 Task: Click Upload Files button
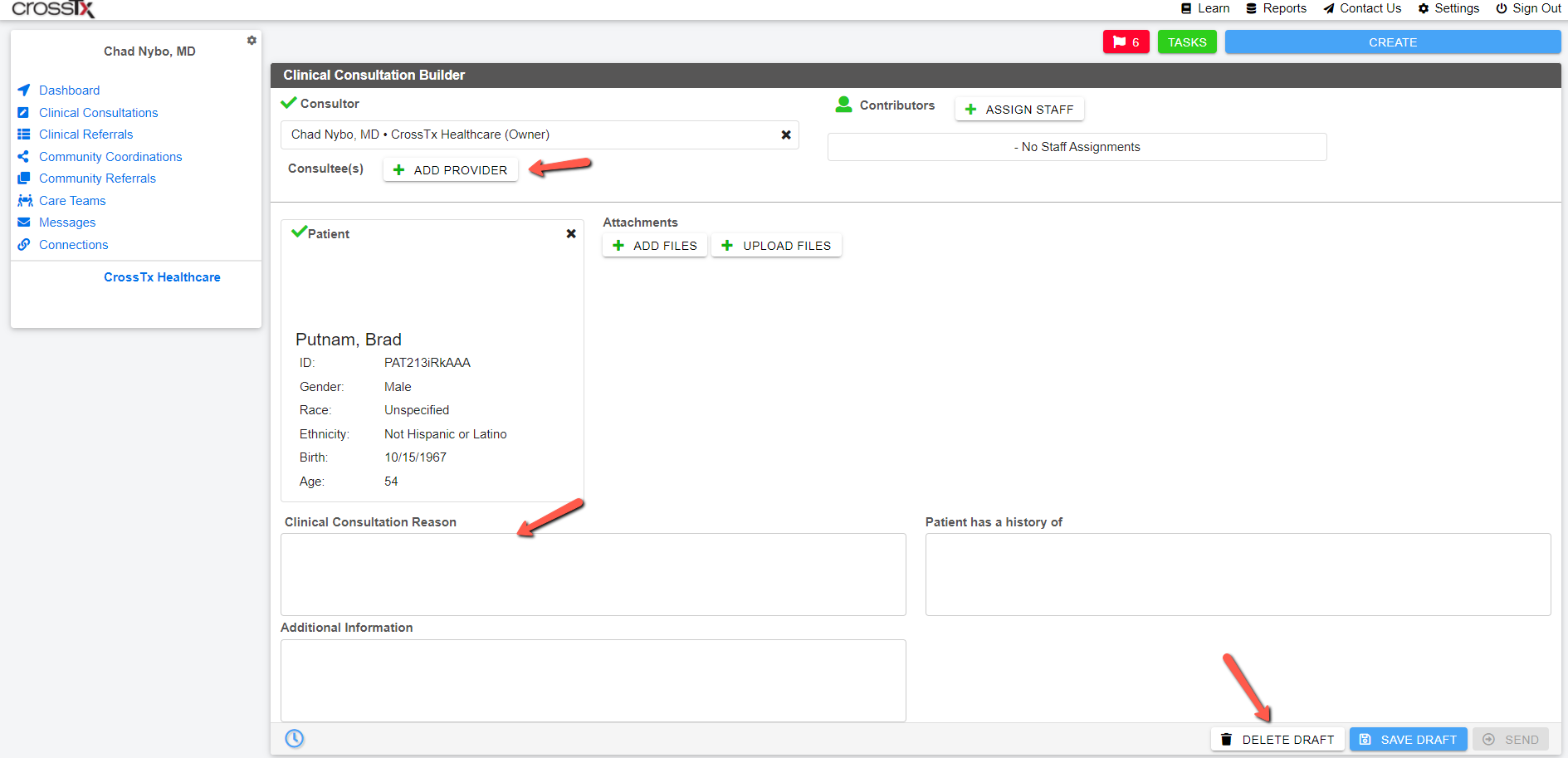click(x=776, y=246)
